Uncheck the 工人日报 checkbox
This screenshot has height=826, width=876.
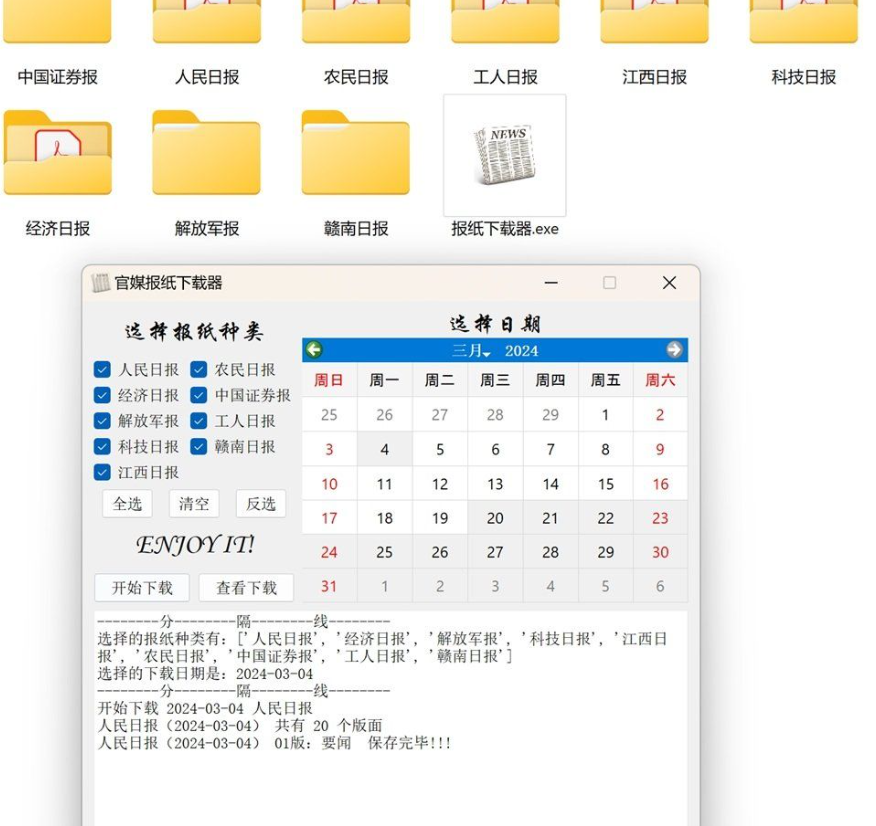click(199, 421)
